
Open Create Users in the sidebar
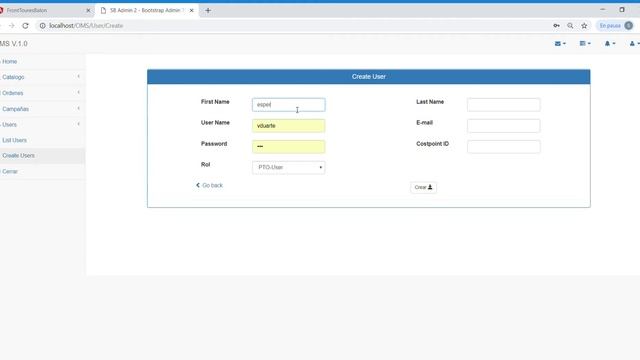(x=18, y=156)
